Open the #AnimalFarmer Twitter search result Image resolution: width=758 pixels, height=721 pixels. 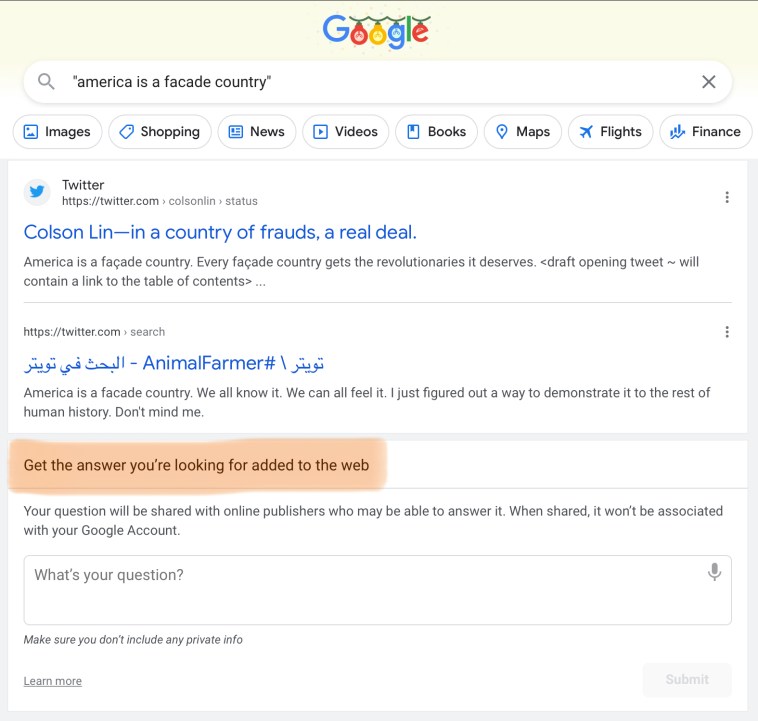pos(174,362)
